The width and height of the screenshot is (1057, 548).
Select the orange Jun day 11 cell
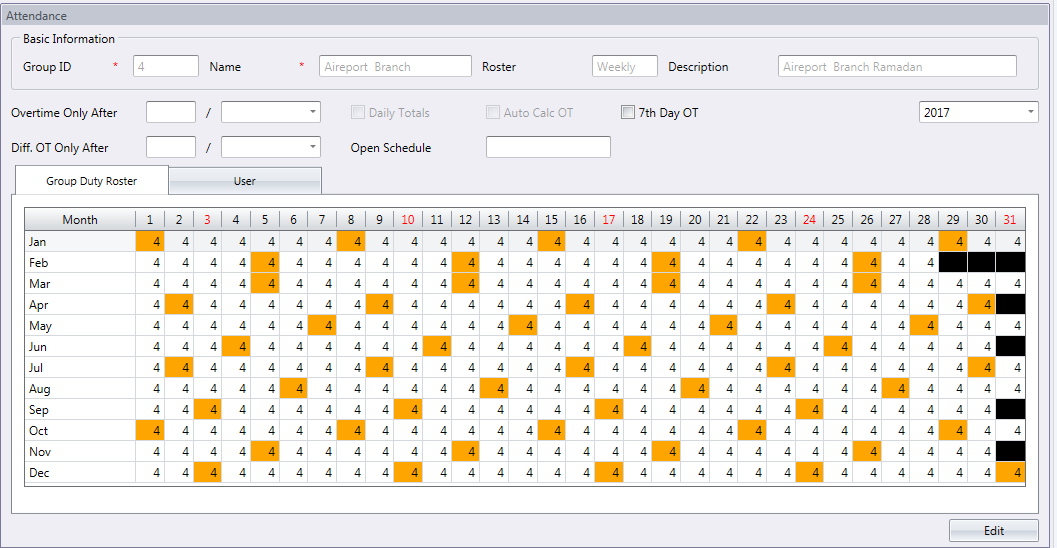coord(437,346)
